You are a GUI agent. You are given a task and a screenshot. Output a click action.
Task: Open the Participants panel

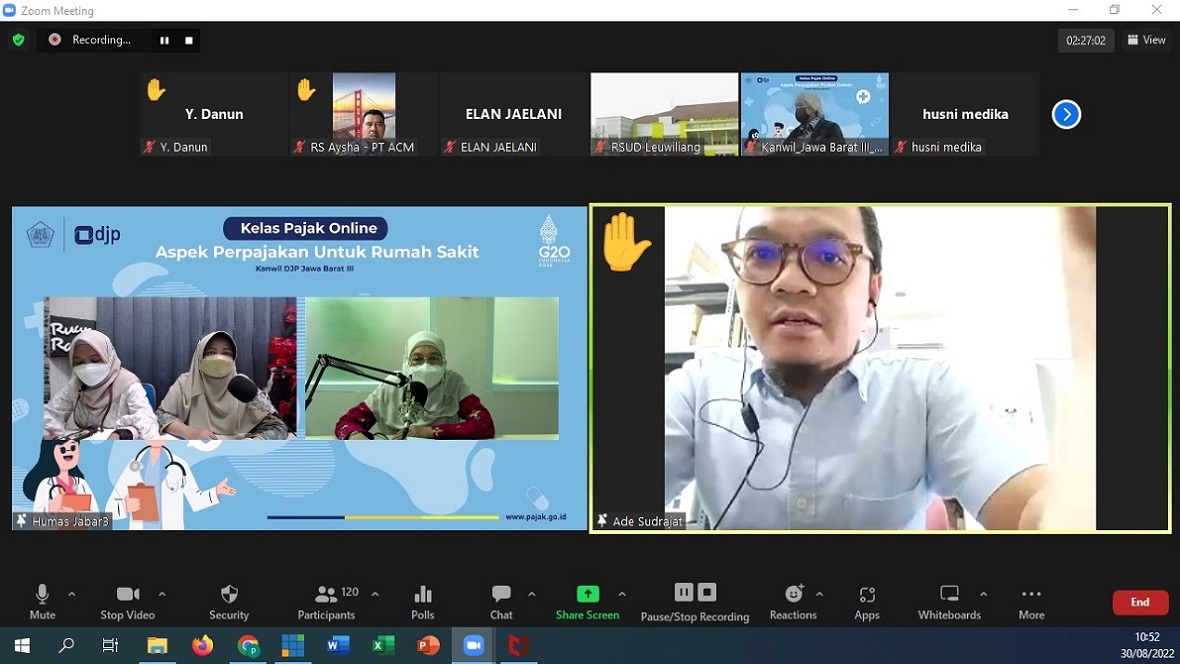(326, 602)
